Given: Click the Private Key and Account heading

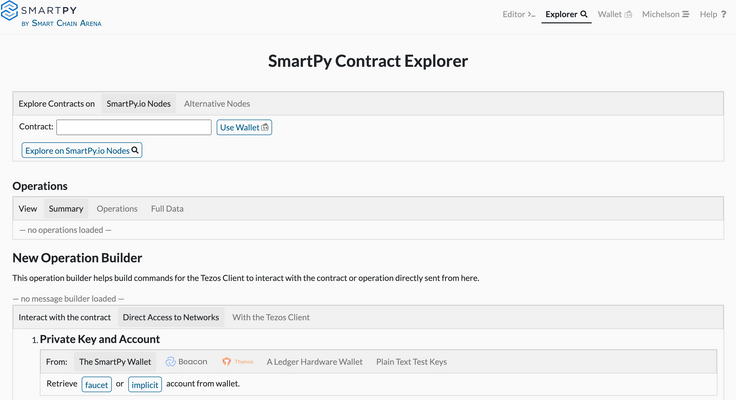Looking at the screenshot, I should pos(100,339).
